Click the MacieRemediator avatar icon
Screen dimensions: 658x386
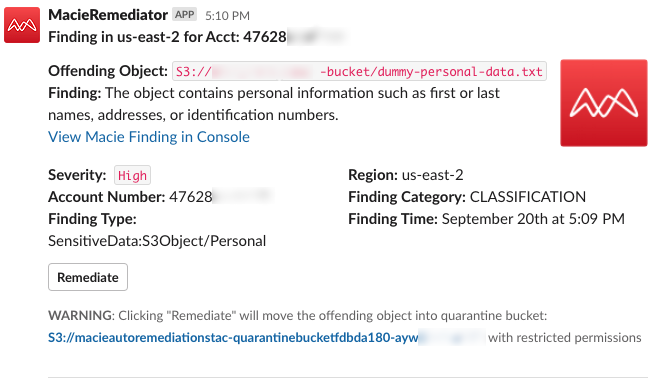pyautogui.click(x=22, y=25)
